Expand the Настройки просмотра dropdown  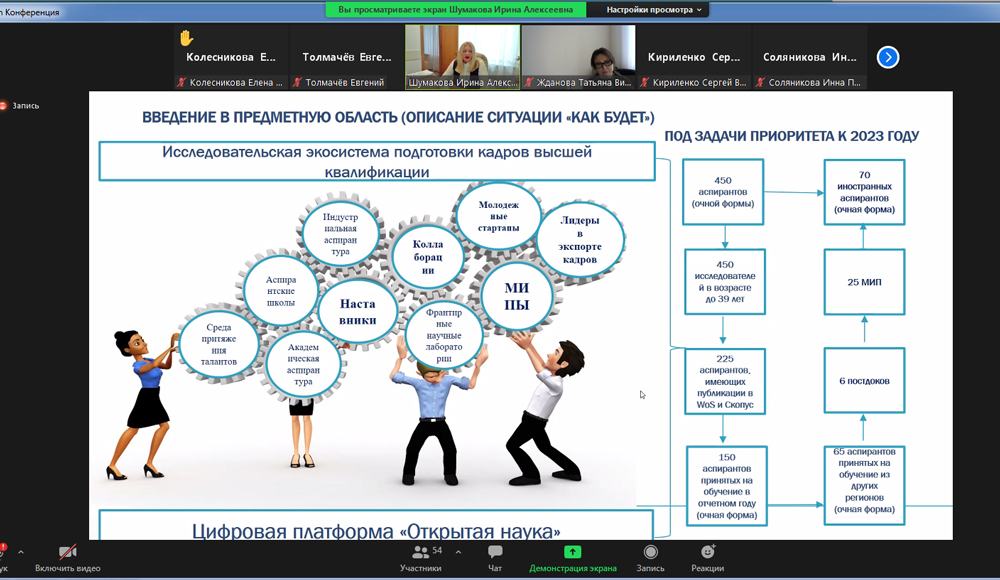coord(654,9)
